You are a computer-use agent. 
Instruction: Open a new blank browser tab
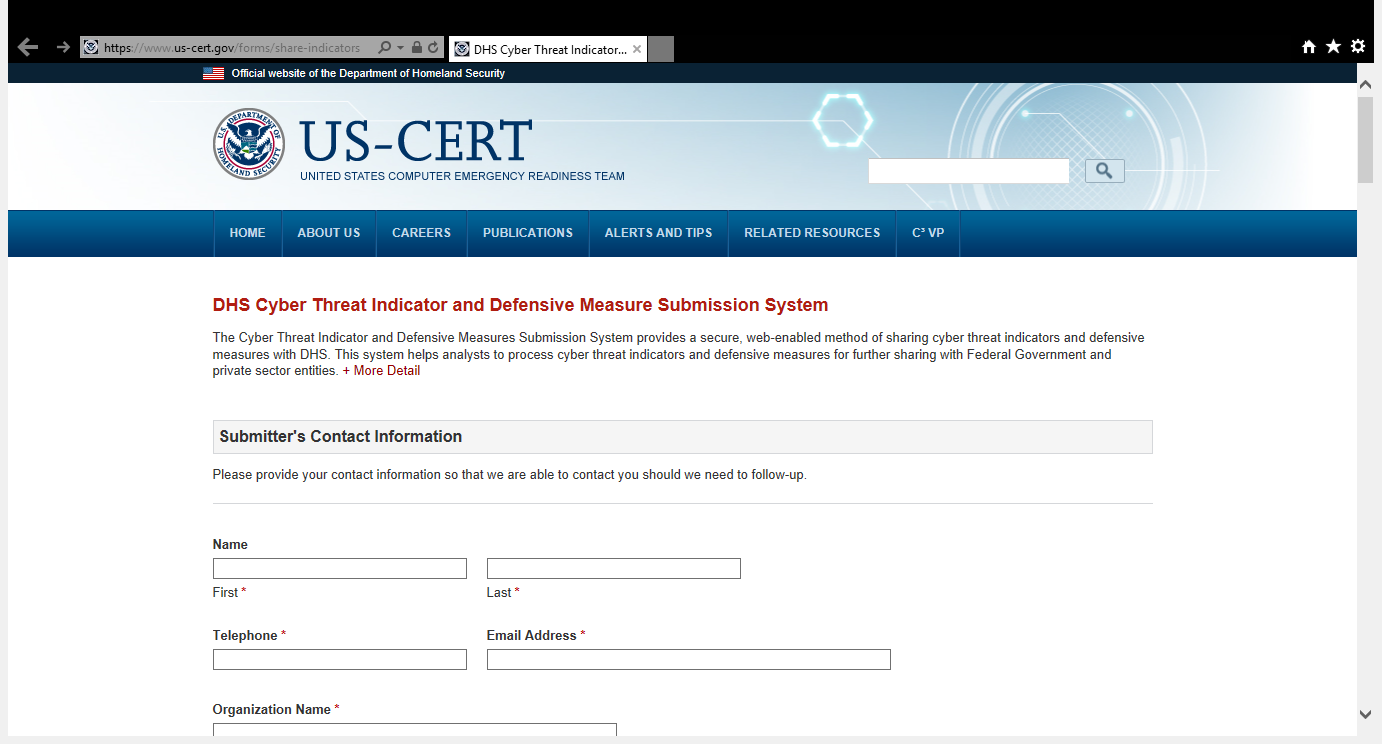point(661,49)
